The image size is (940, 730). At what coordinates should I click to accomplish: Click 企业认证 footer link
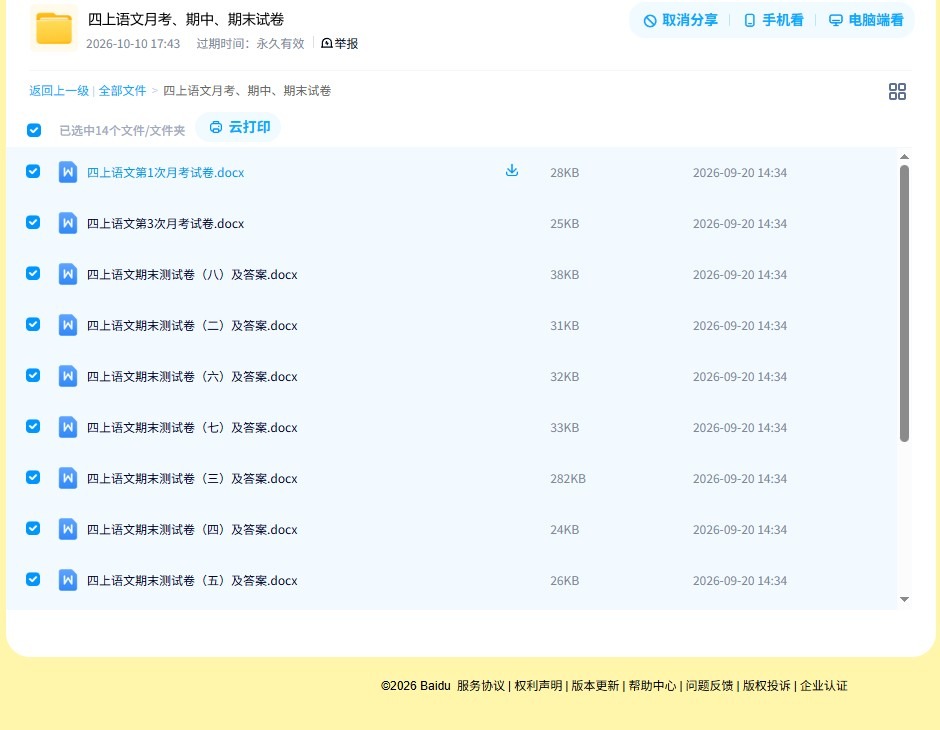point(824,686)
